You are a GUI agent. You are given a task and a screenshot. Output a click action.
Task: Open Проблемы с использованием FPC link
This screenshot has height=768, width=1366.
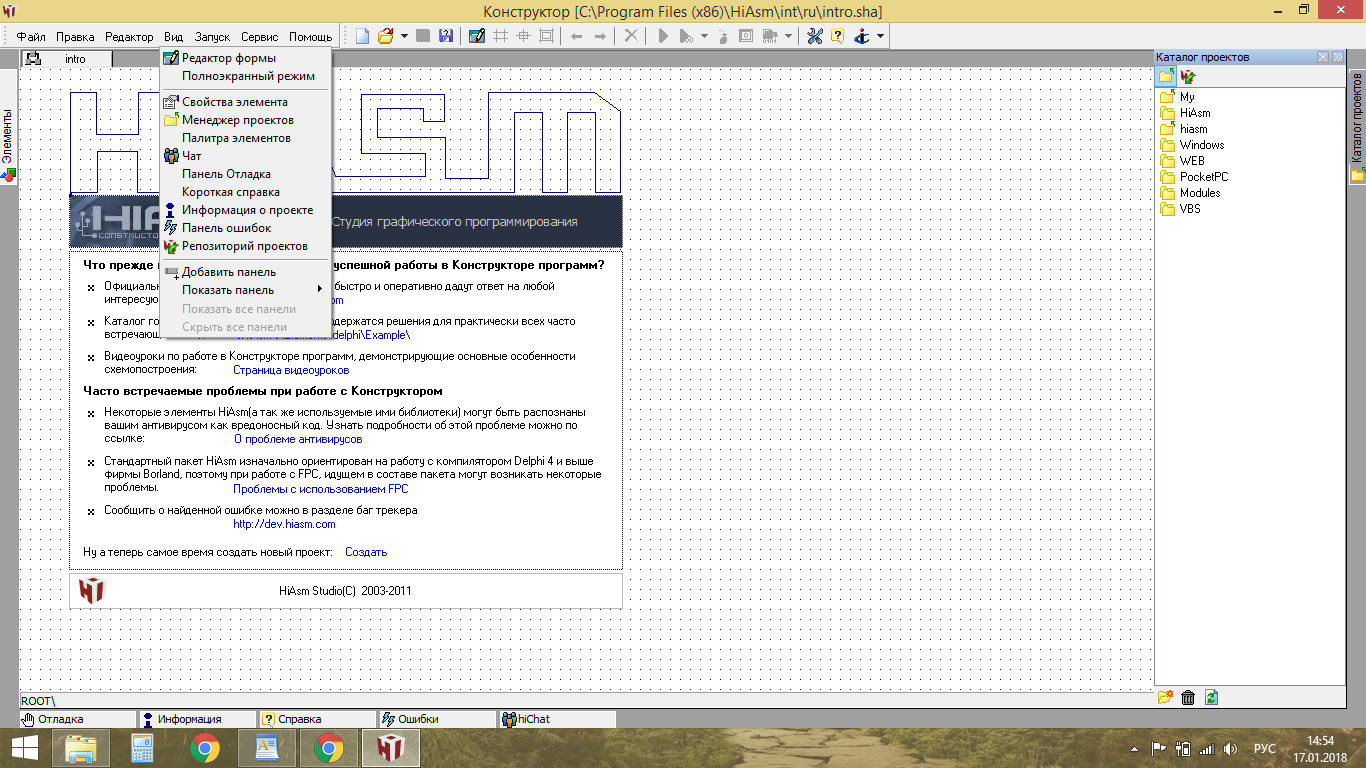coord(320,489)
